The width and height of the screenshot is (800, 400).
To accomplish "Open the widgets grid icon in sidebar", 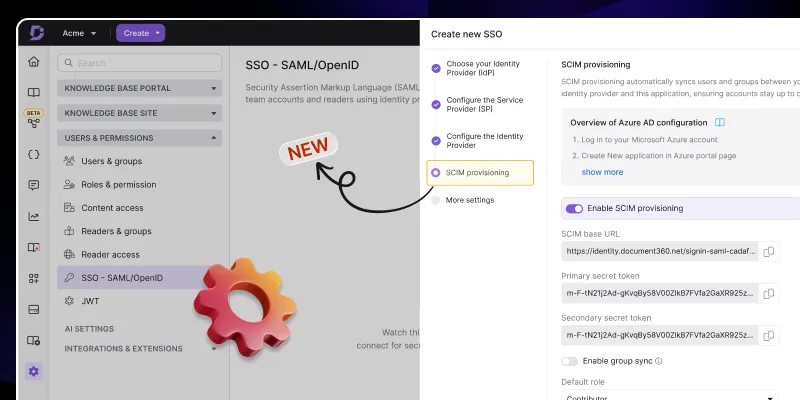I will pos(34,279).
